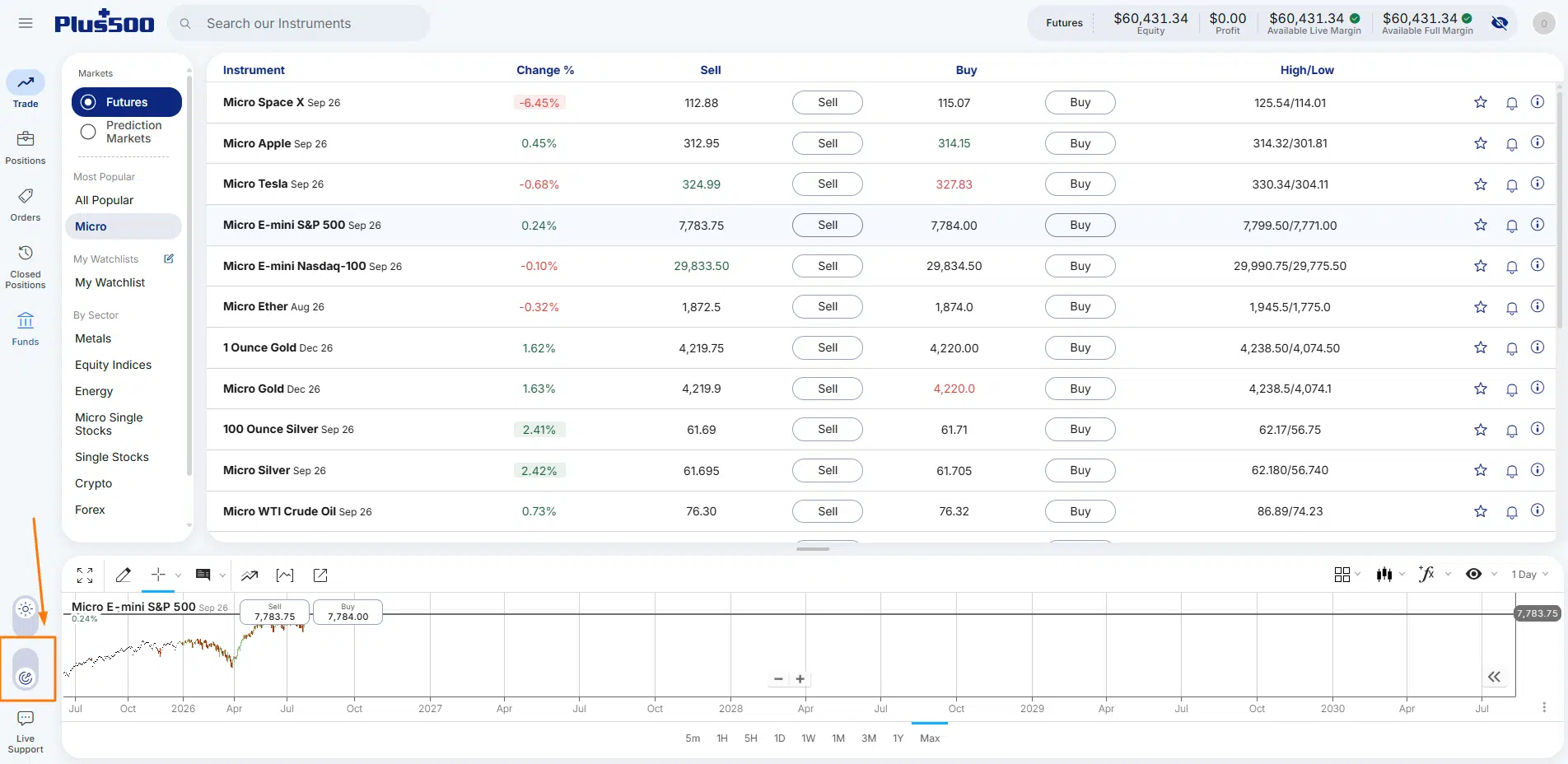The height and width of the screenshot is (764, 1568).
Task: Click Sell for Micro WTI Crude Oil
Action: tap(827, 511)
